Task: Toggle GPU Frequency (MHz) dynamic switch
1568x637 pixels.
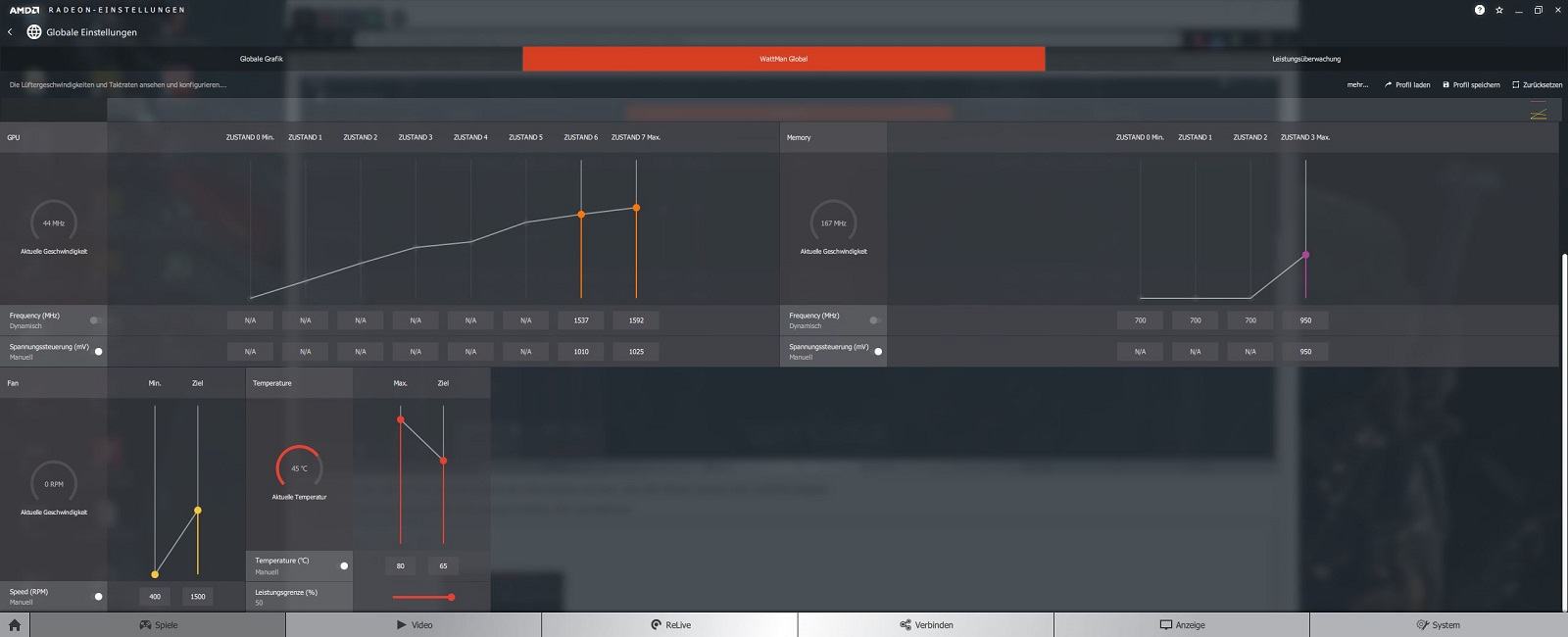Action: (x=95, y=320)
